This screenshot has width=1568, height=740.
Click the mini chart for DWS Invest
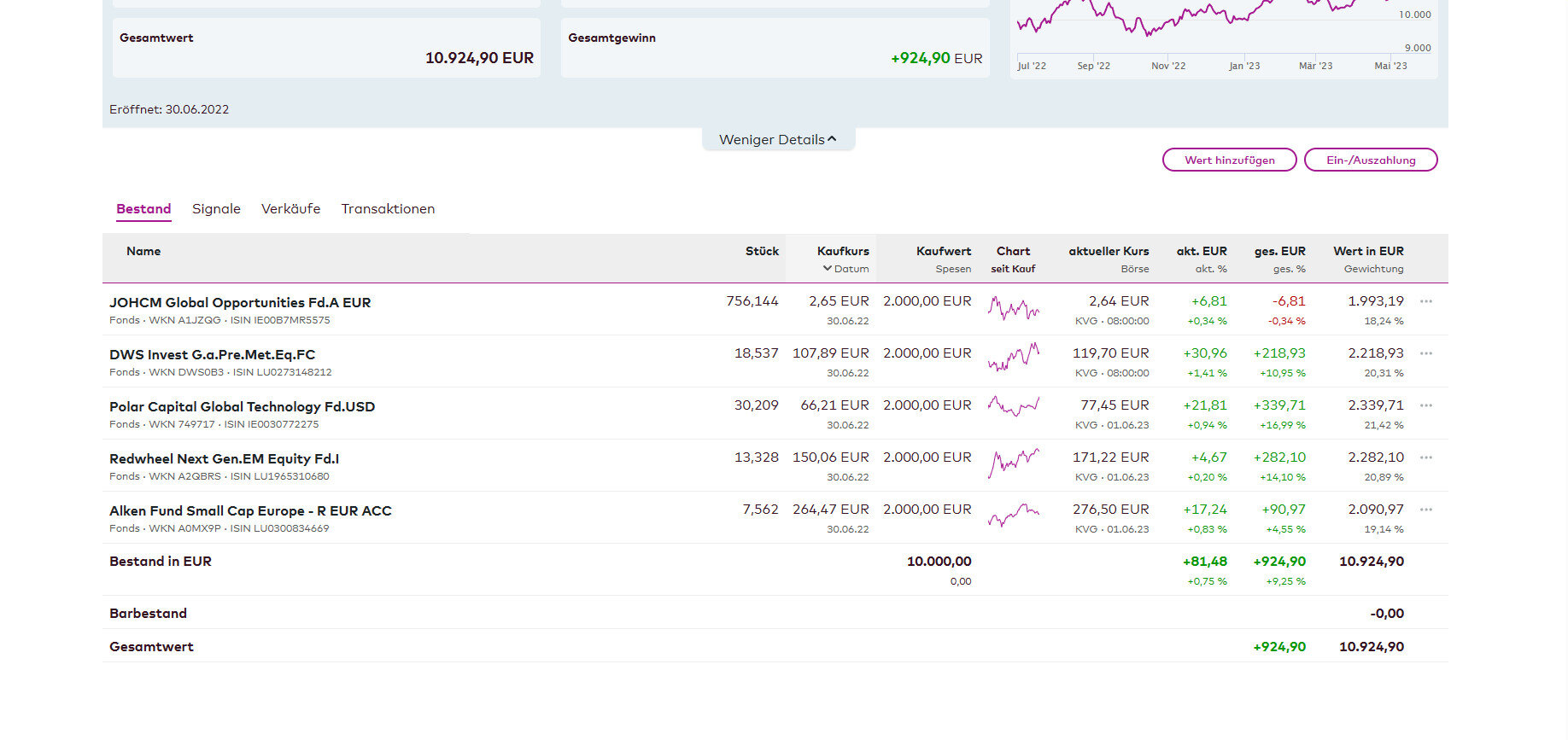tap(1013, 358)
